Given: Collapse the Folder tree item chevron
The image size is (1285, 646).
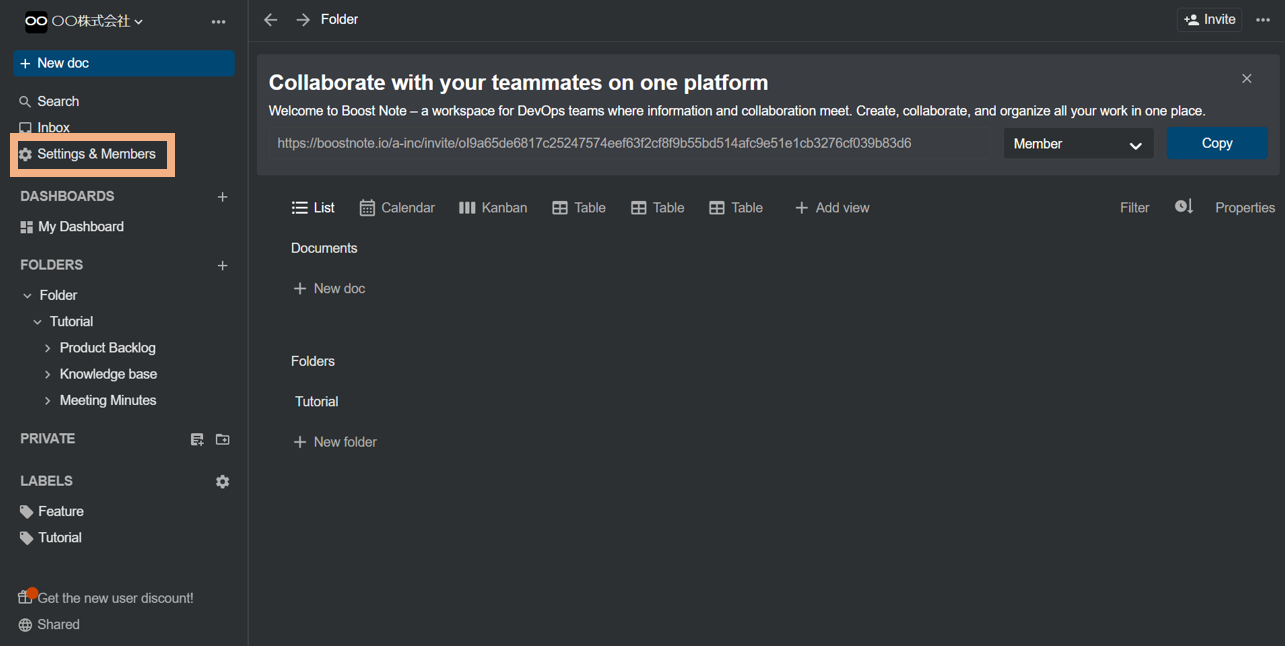Looking at the screenshot, I should 27,296.
